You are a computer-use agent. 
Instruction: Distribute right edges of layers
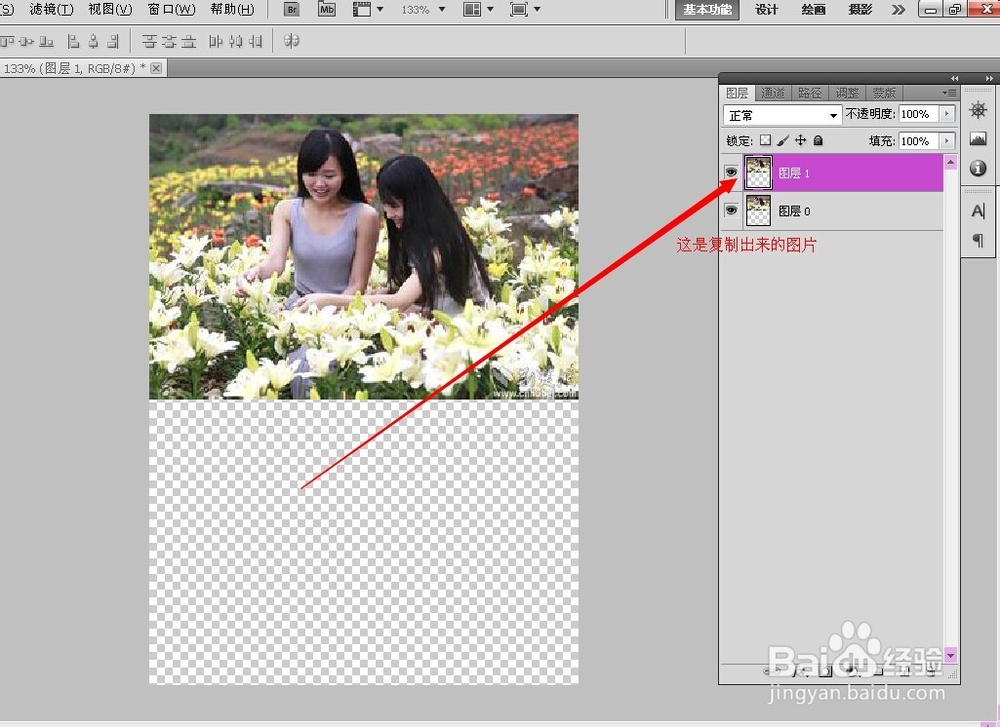pyautogui.click(x=256, y=41)
